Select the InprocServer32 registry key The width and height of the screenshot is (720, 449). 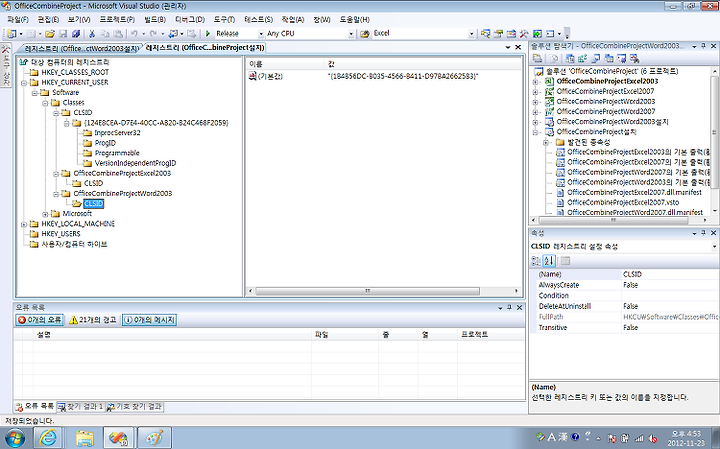pos(117,133)
